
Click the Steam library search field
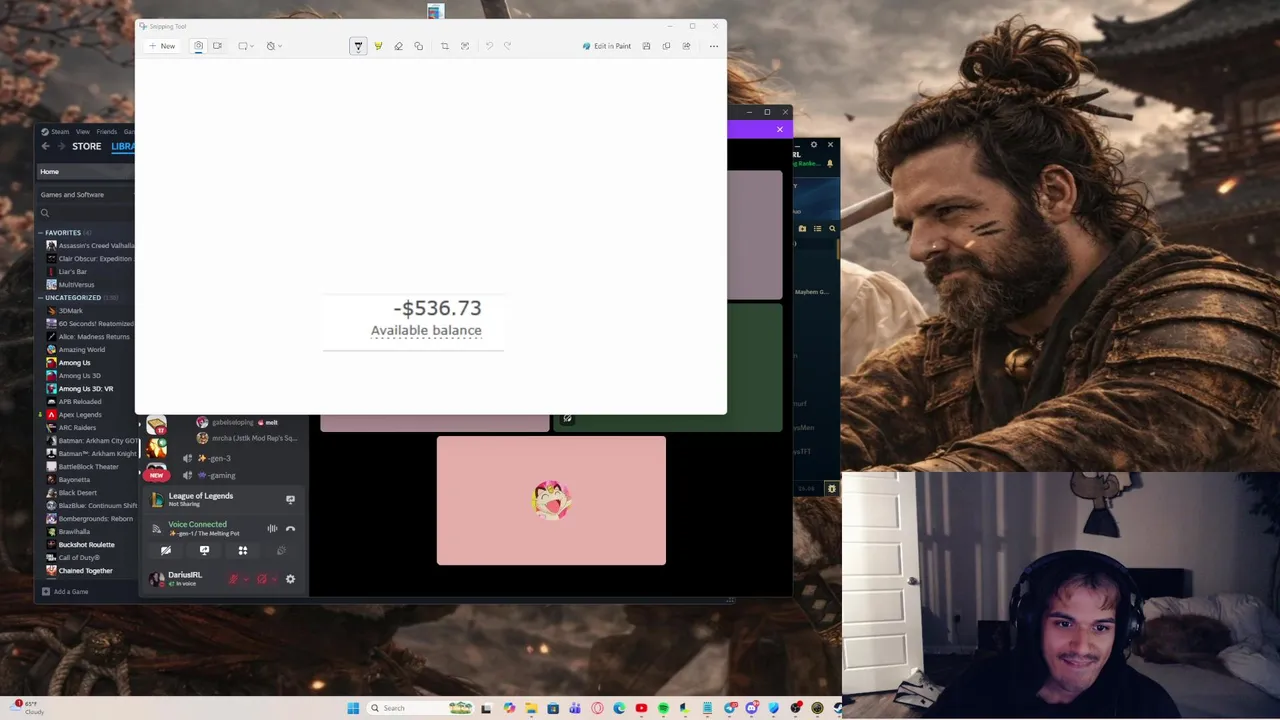click(88, 213)
